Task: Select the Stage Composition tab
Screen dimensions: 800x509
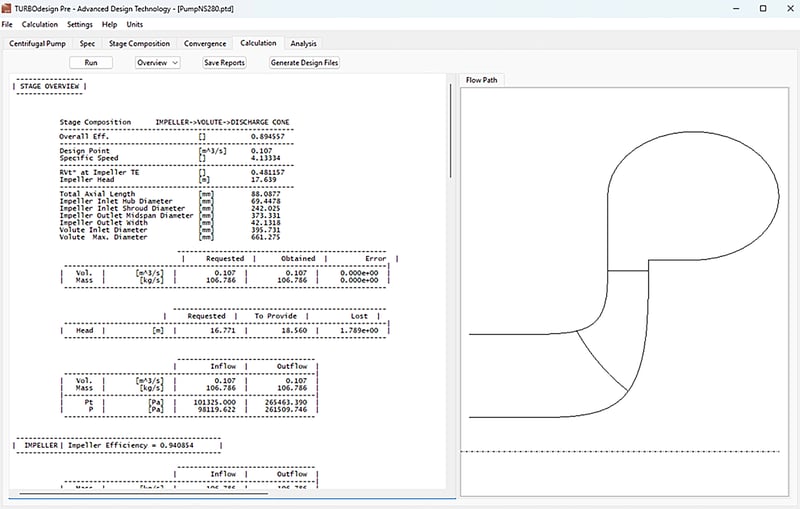Action: pyautogui.click(x=139, y=44)
